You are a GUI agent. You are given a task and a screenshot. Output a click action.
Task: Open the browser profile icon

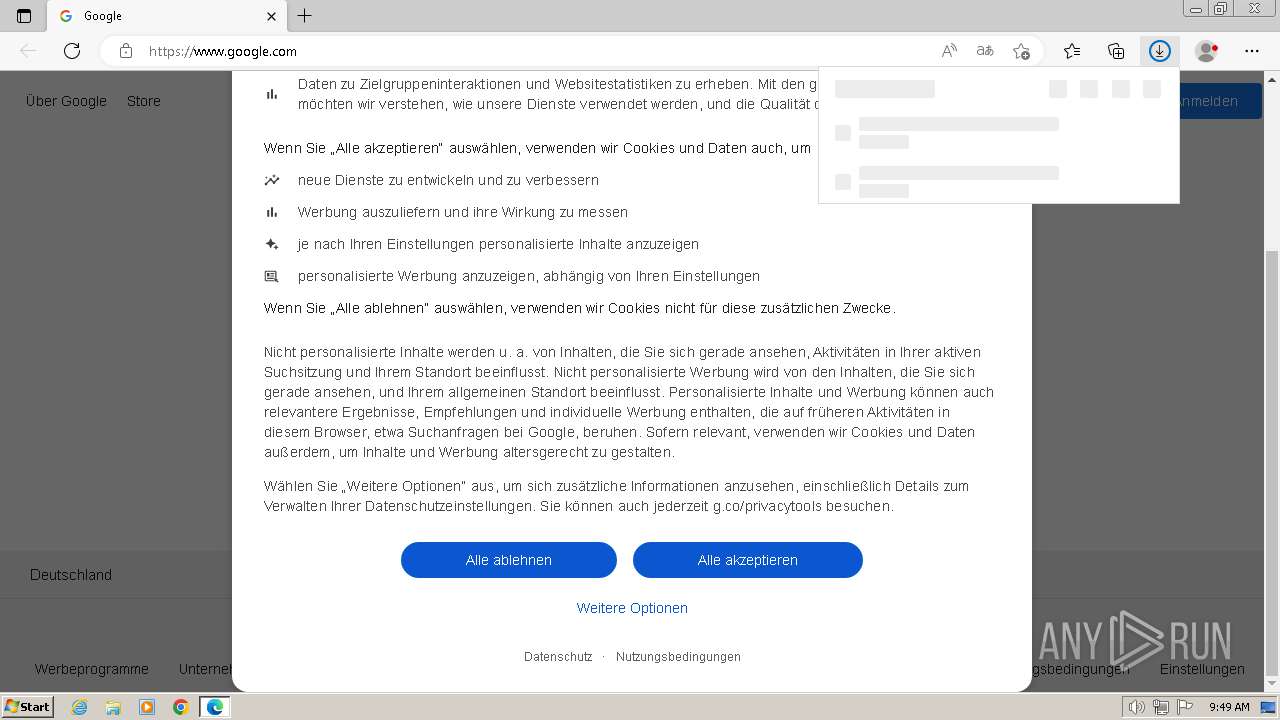pos(1206,51)
